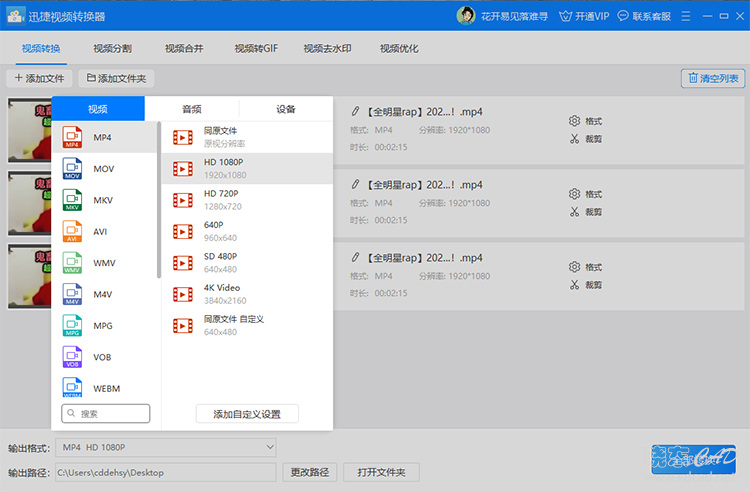Select the VOB format icon
Viewport: 750px width, 492px height.
tap(72, 357)
